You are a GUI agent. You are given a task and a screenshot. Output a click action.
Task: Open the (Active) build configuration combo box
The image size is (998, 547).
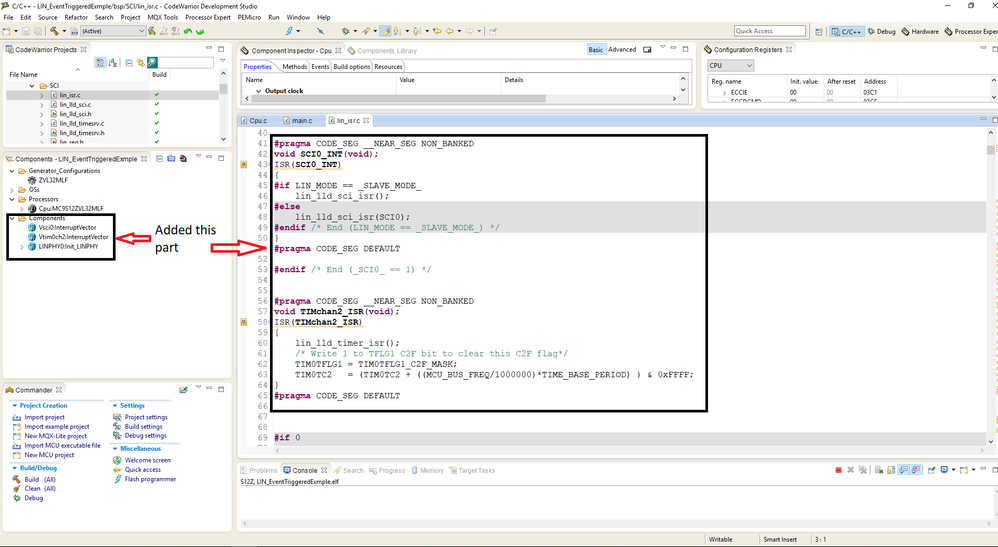(x=113, y=31)
